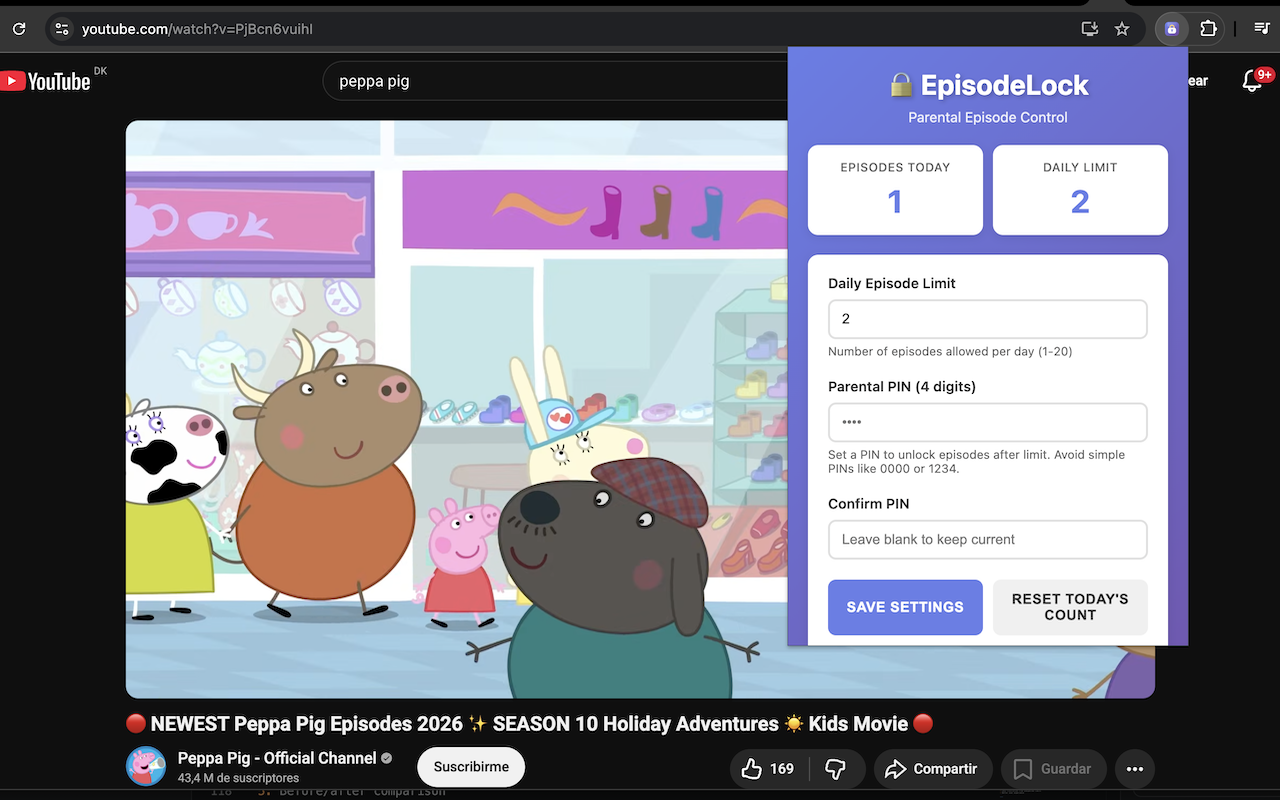The width and height of the screenshot is (1280, 800).
Task: Save EpisodeLock settings
Action: pyautogui.click(x=905, y=607)
